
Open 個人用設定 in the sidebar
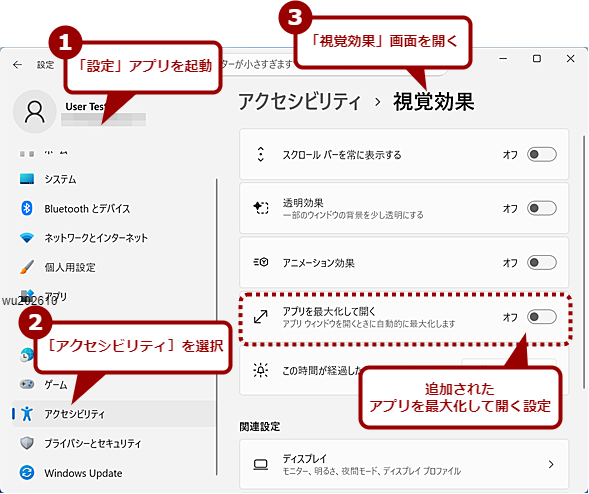tap(113, 267)
